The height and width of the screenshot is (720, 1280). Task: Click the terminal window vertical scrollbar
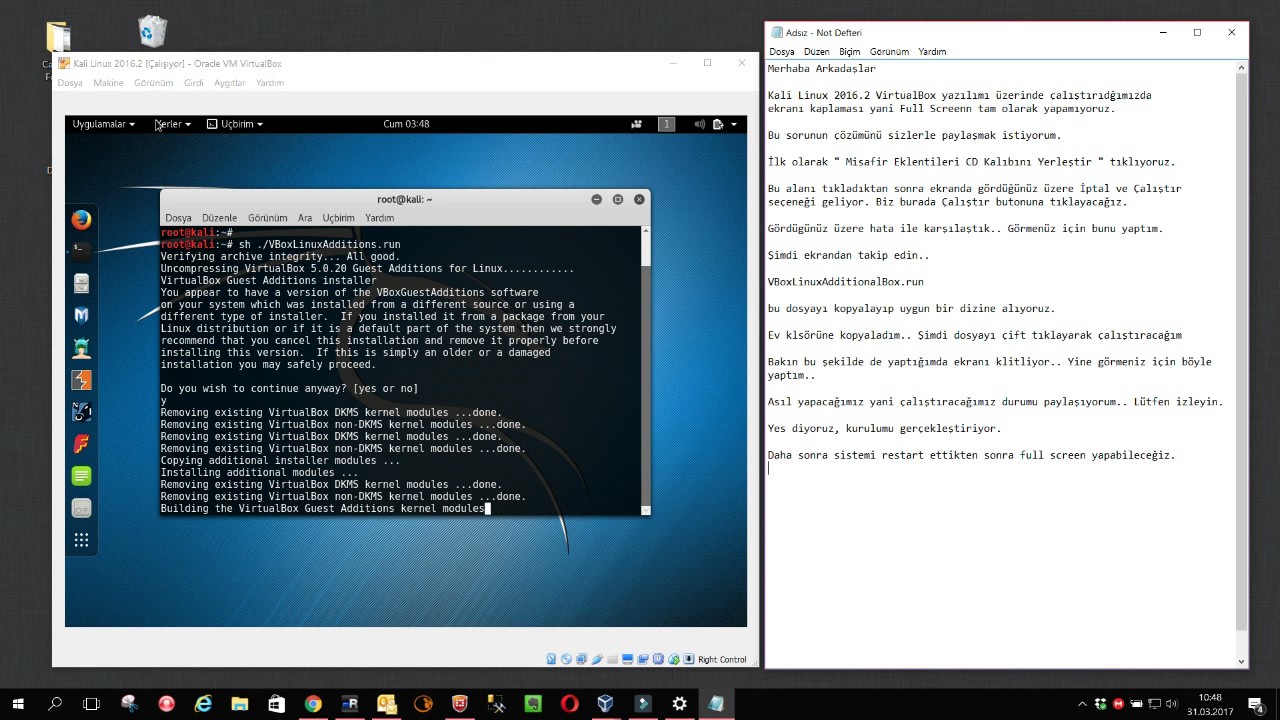pos(645,370)
